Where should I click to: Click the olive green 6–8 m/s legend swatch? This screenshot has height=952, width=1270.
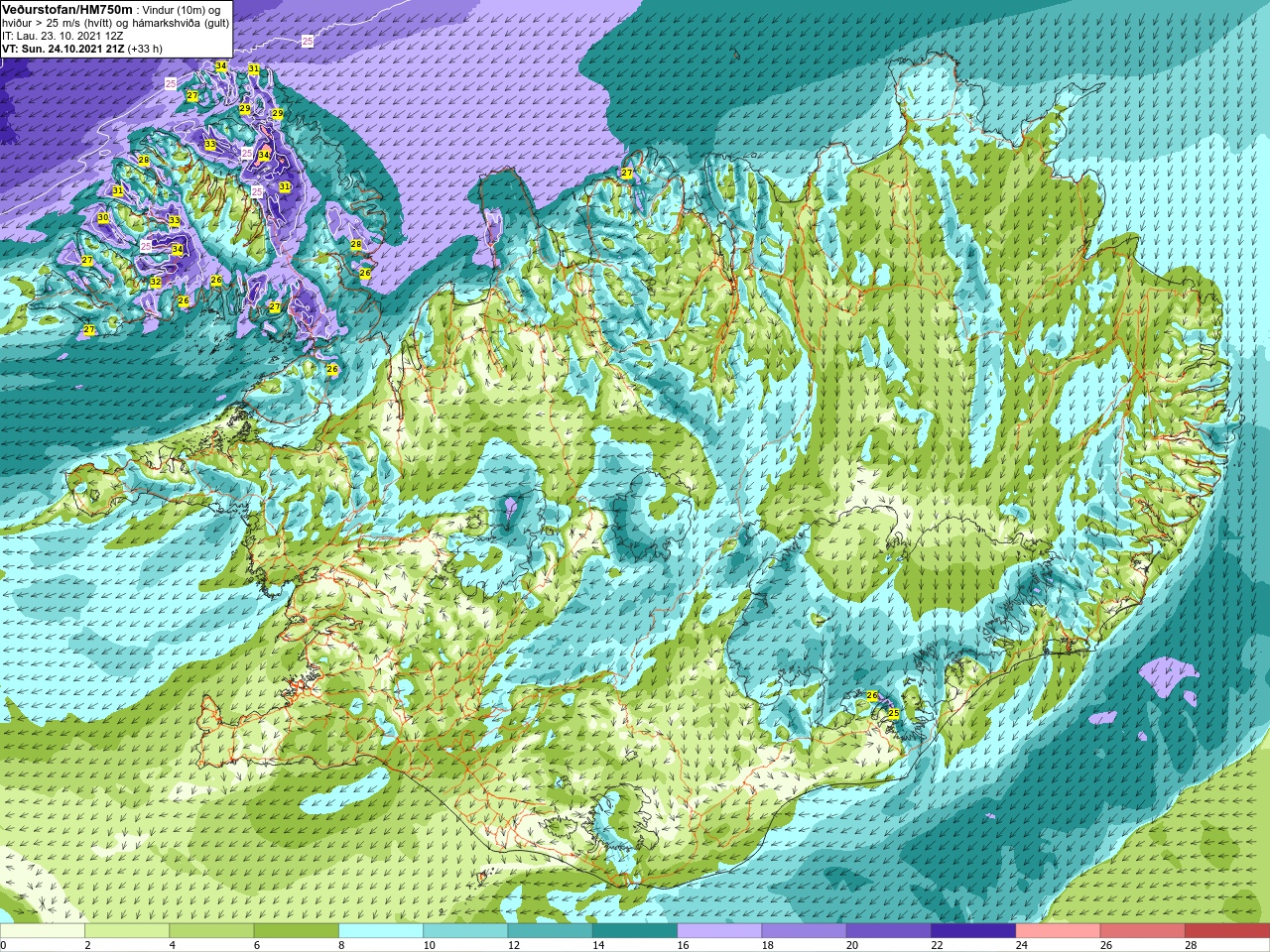tap(297, 931)
